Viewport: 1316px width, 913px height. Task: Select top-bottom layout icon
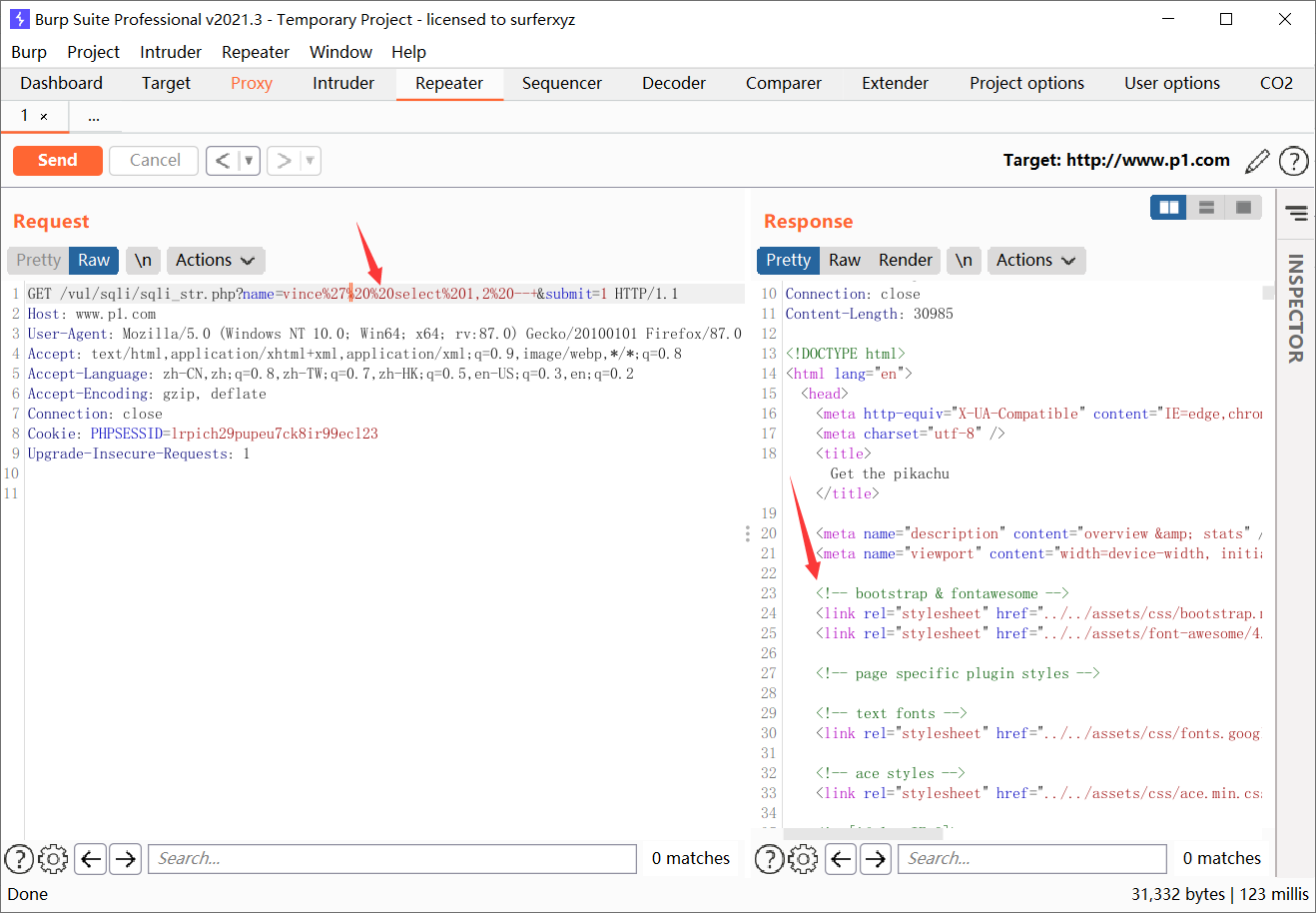(x=1206, y=207)
